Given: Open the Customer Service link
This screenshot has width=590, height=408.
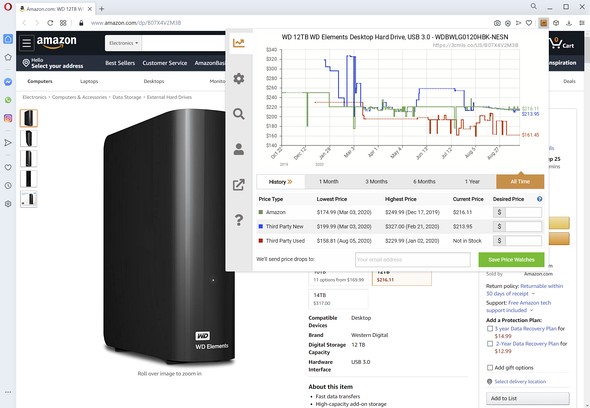Looking at the screenshot, I should (164, 63).
